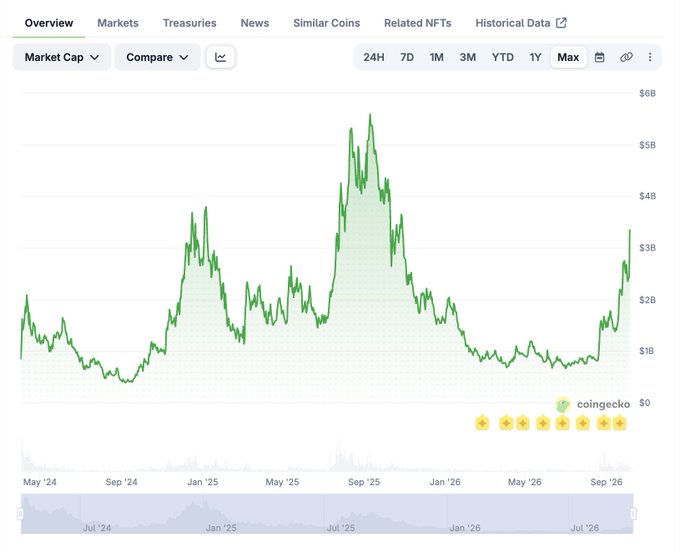This screenshot has width=680, height=552.
Task: Click the May '24 axis label
Action: (x=39, y=482)
